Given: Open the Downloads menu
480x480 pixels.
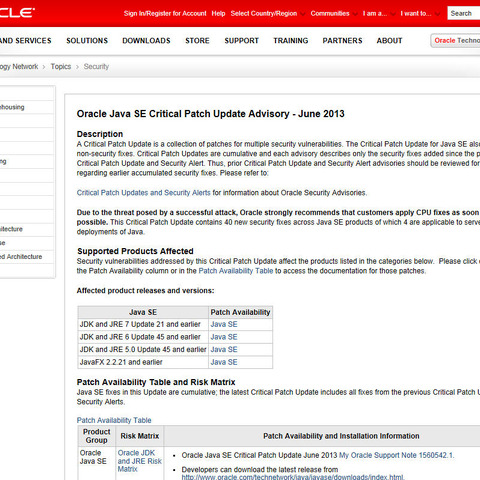Looking at the screenshot, I should [x=146, y=41].
